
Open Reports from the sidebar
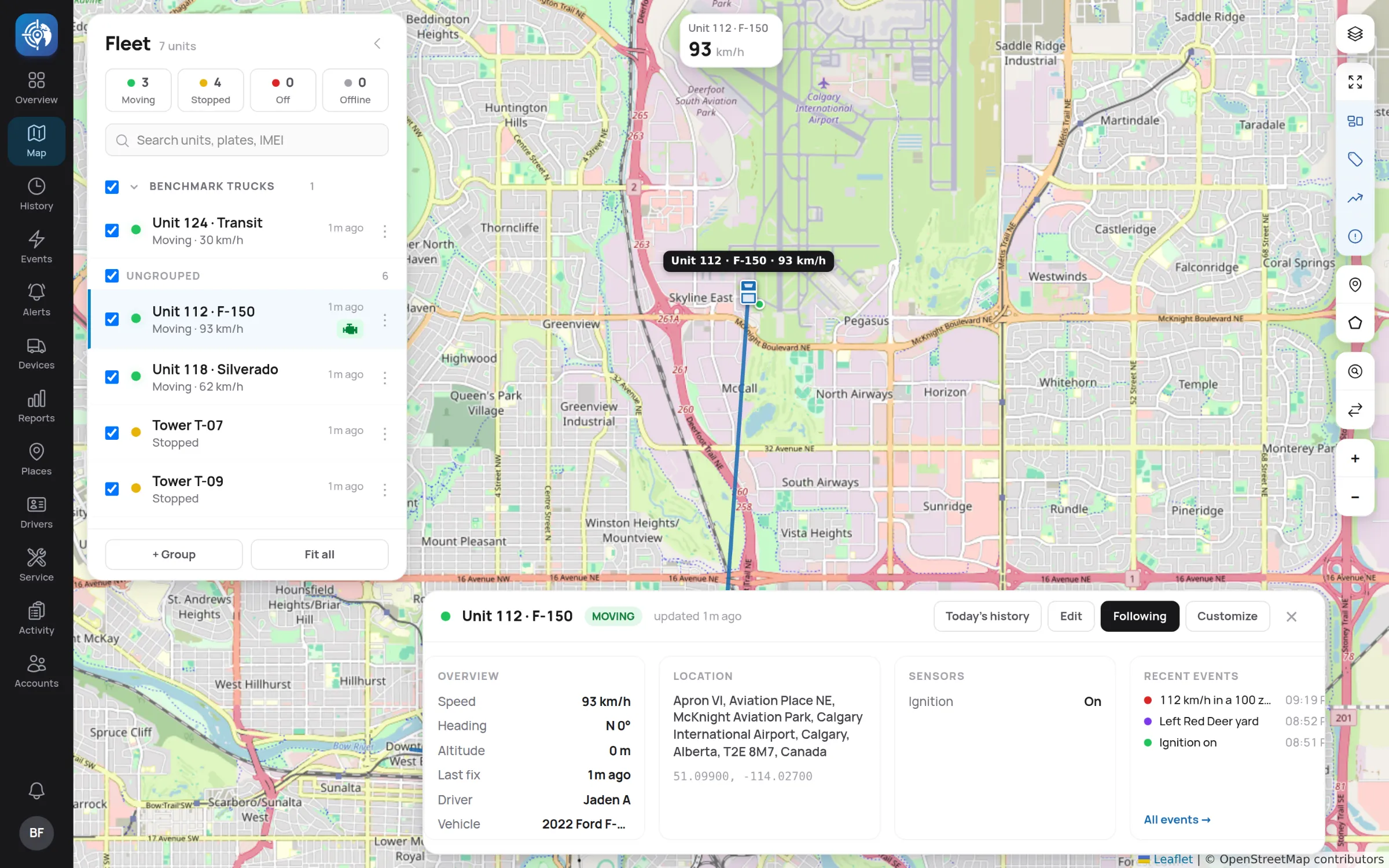[36, 406]
